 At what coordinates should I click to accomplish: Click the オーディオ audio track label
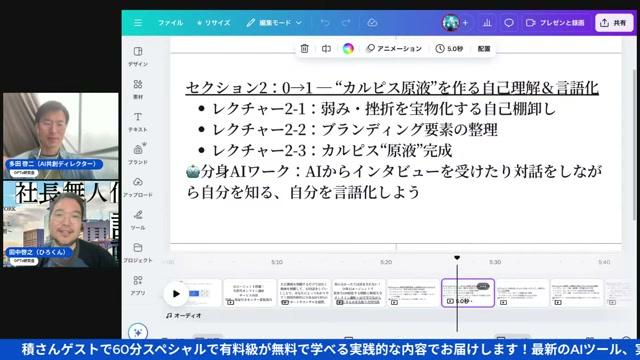click(x=184, y=316)
